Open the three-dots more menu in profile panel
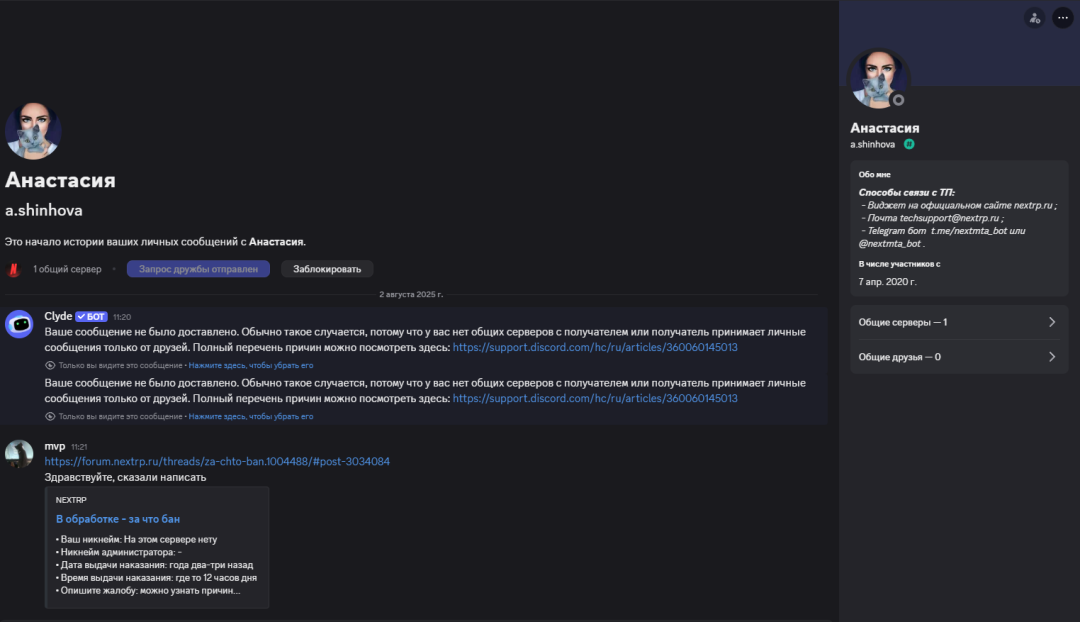The height and width of the screenshot is (622, 1080). [1063, 19]
